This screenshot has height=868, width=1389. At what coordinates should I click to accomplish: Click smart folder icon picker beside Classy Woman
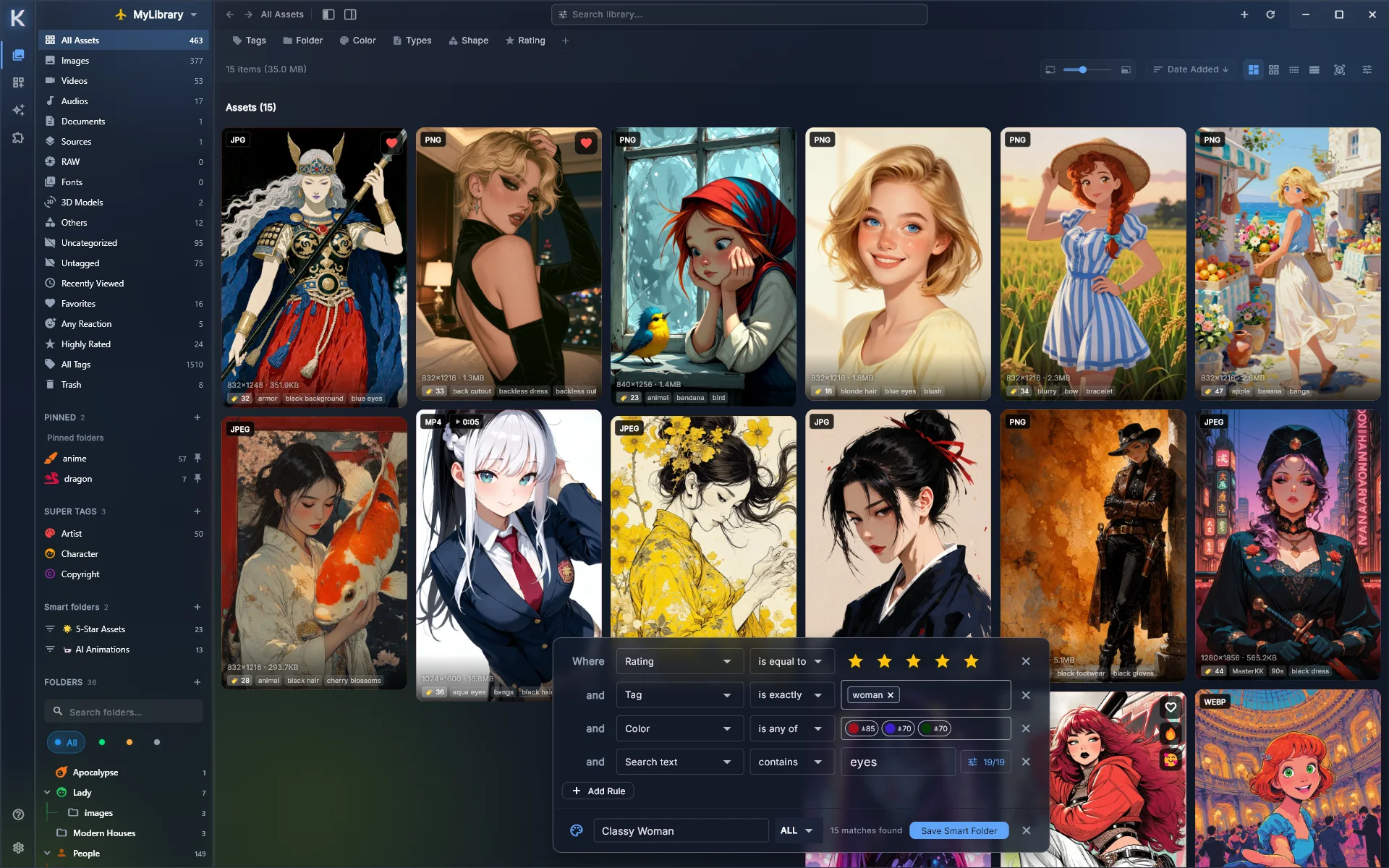577,830
